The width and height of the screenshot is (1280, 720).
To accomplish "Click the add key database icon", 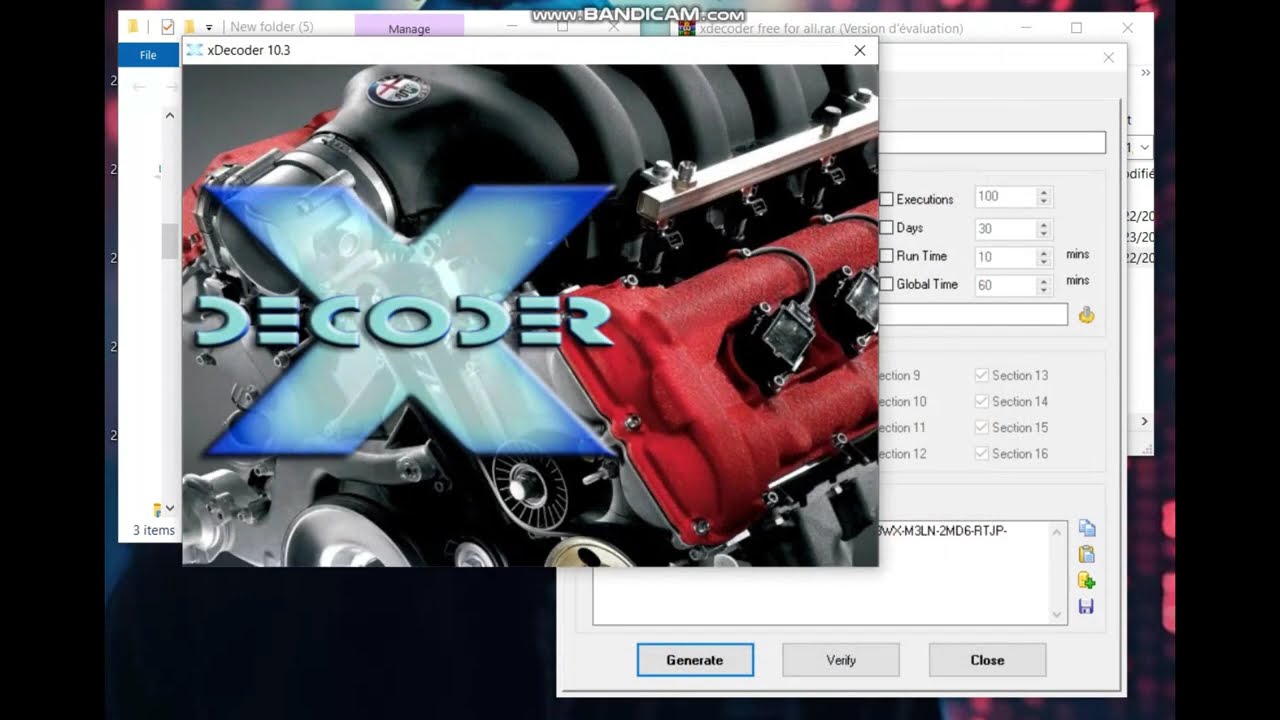I will point(1086,580).
